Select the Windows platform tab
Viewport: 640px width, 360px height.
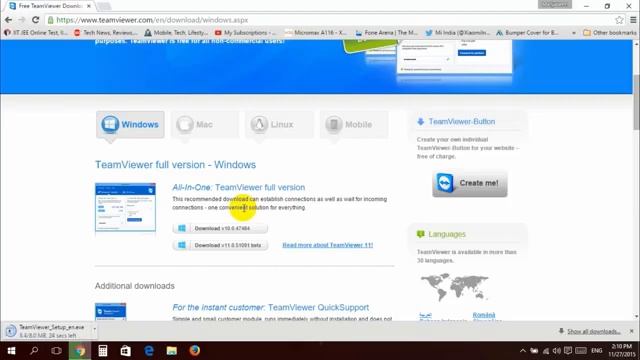coord(130,124)
